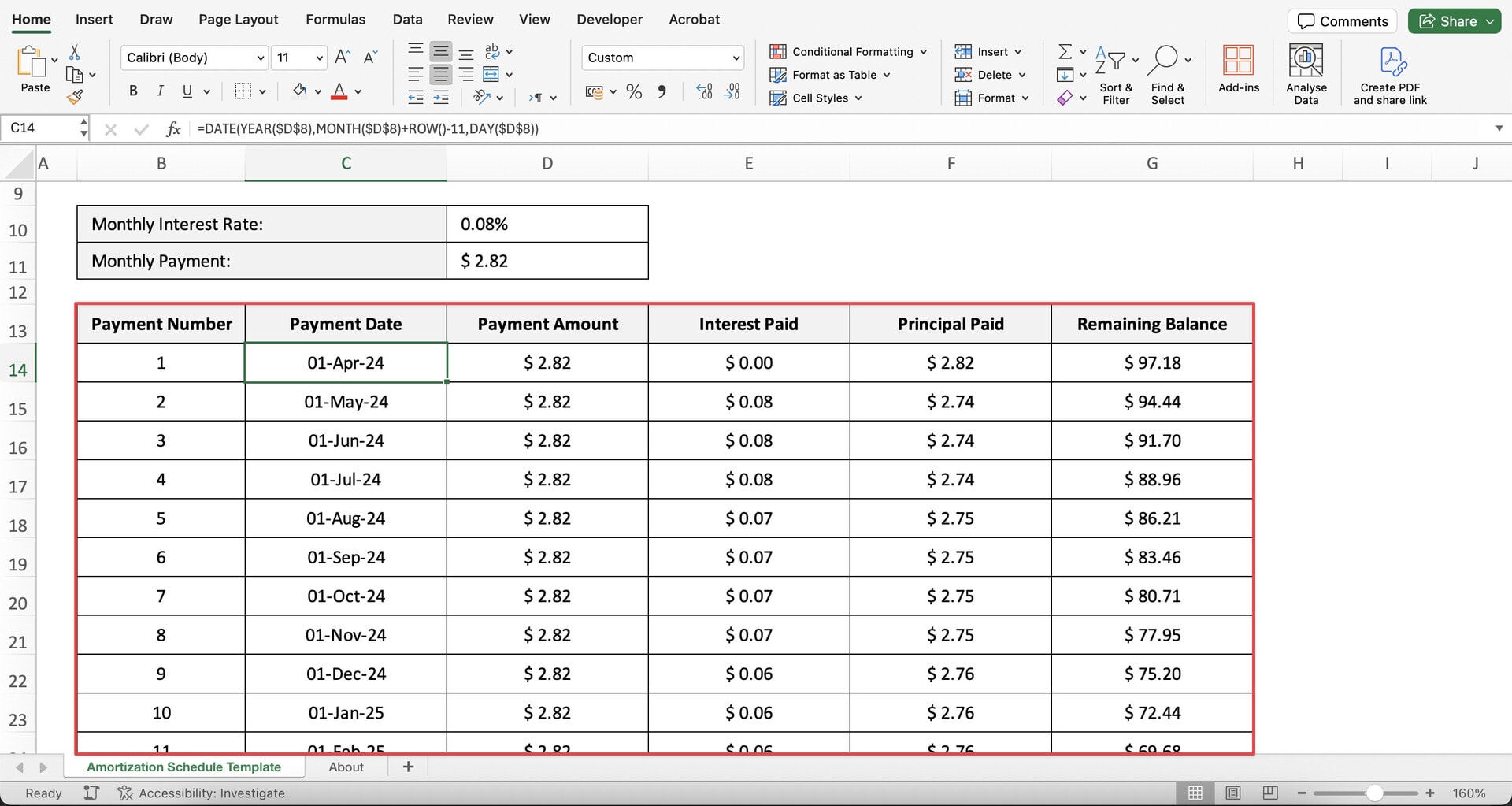Click Increase Decimal icon
The width and height of the screenshot is (1512, 806).
705,91
